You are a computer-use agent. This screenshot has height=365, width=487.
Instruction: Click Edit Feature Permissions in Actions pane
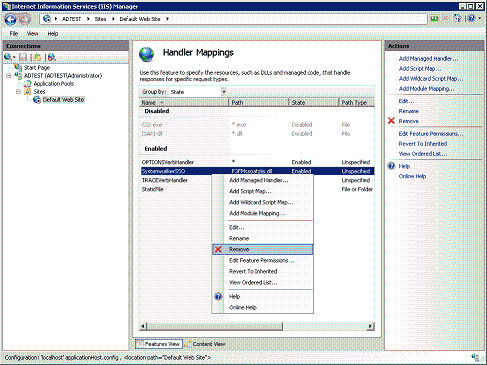click(x=431, y=134)
